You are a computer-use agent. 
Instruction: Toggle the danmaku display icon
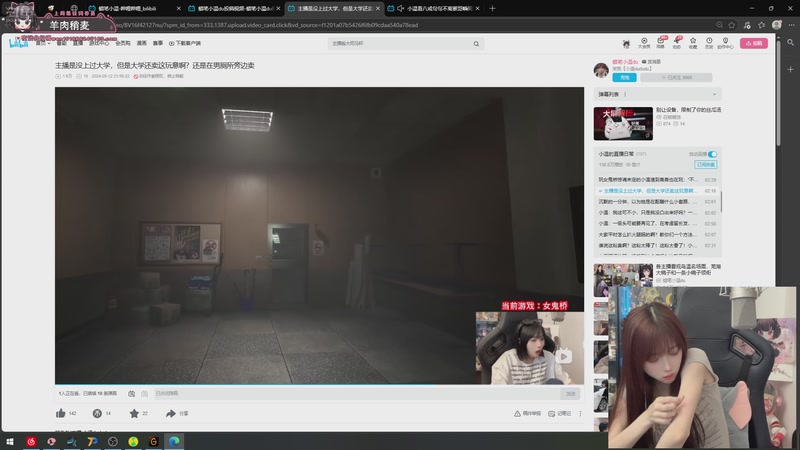[132, 393]
